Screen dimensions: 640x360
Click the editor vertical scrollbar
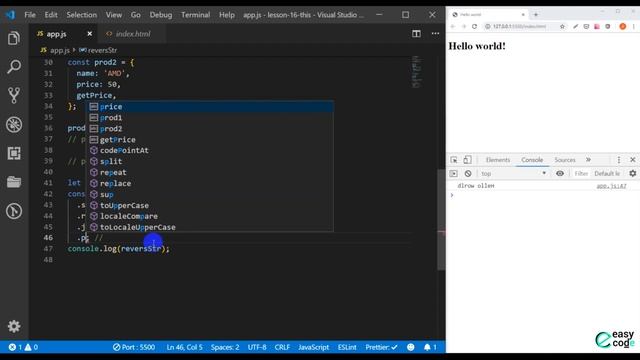[x=441, y=219]
